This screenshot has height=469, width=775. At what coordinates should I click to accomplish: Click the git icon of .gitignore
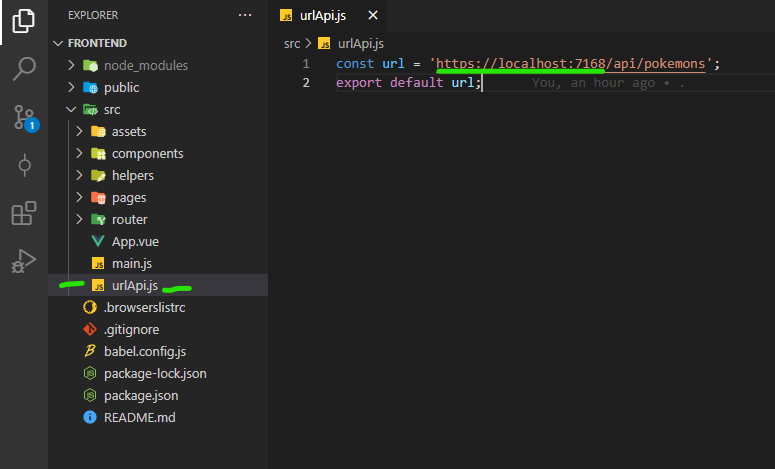coord(90,329)
